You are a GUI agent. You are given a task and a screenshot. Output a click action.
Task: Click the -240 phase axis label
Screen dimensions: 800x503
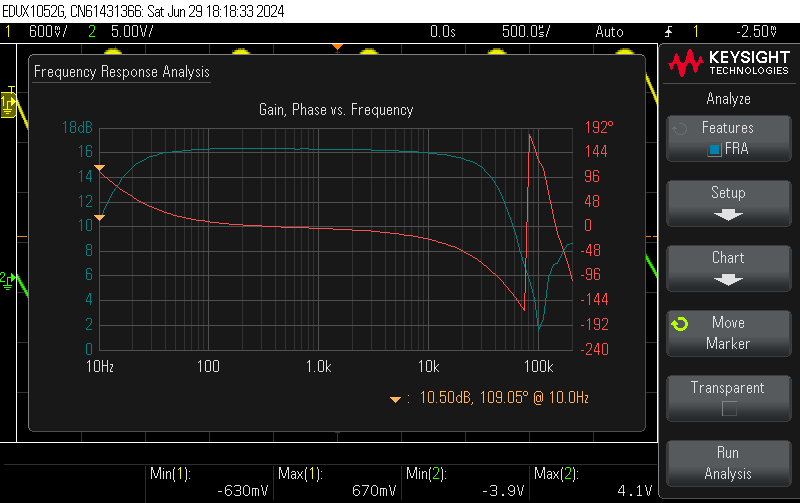pyautogui.click(x=595, y=349)
